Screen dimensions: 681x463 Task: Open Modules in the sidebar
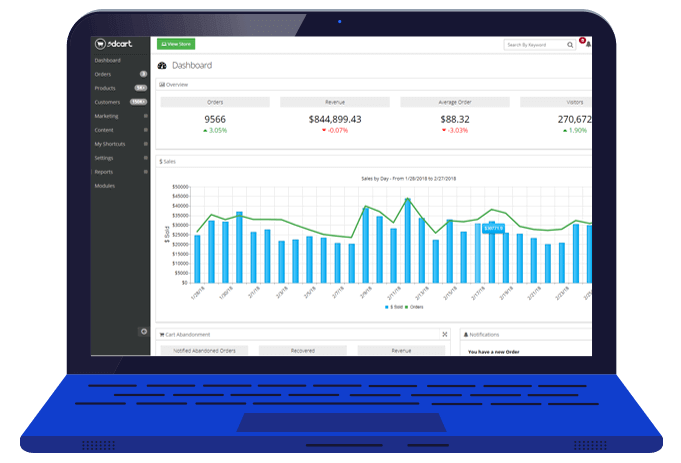tap(105, 186)
